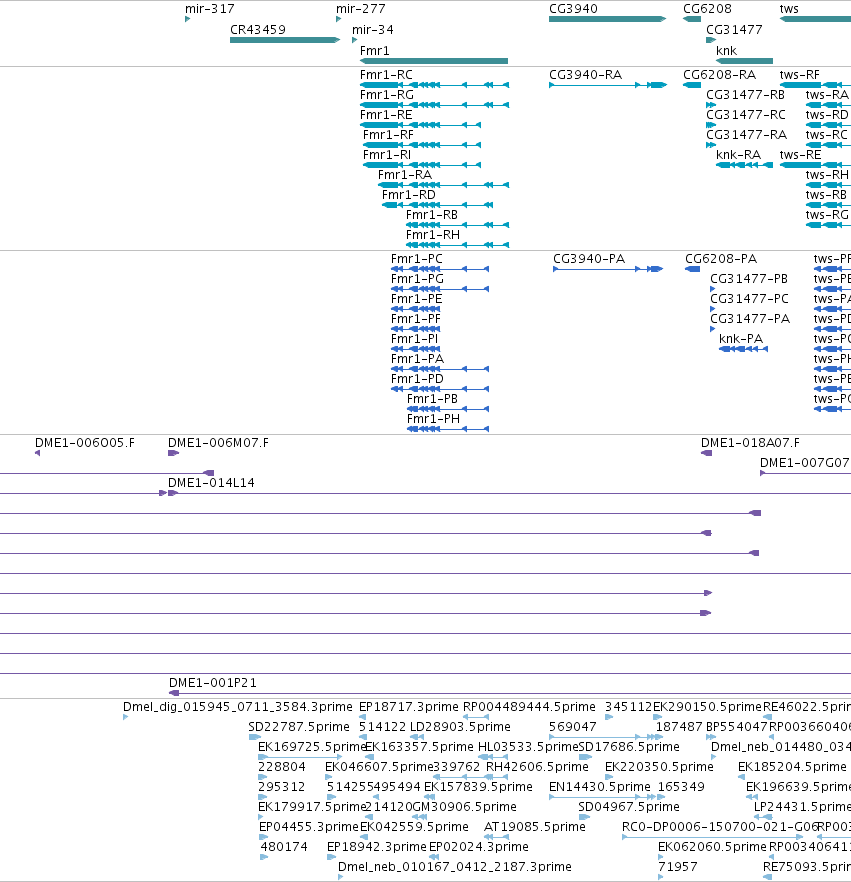Select the Fmr1-PA protein label
Viewport: 851px width, 882px height.
point(417,359)
